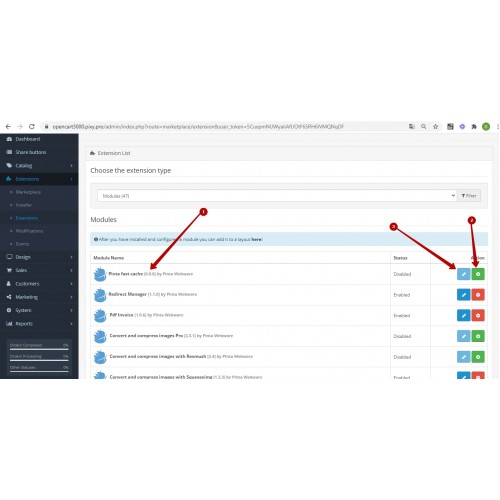The height and width of the screenshot is (500, 500).
Task: Open the Modules extension type dropdown
Action: coord(277,196)
